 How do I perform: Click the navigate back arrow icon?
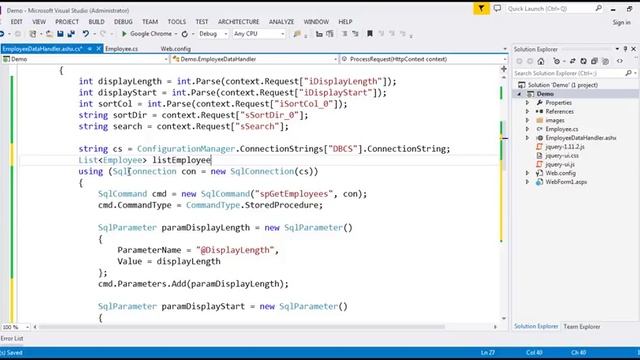point(2,34)
